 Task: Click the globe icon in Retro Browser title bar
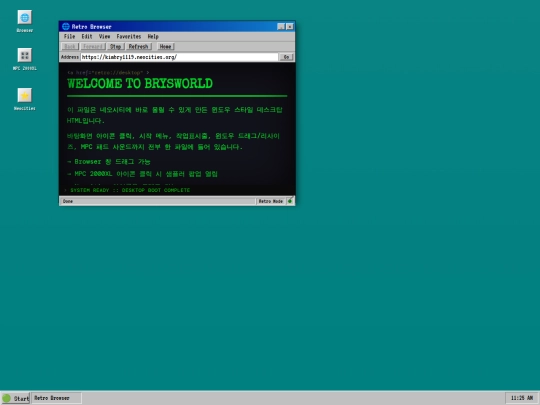65,27
